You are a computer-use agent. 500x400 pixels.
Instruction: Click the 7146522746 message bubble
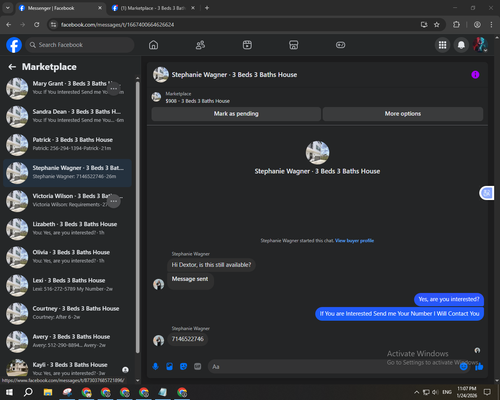coord(188,339)
